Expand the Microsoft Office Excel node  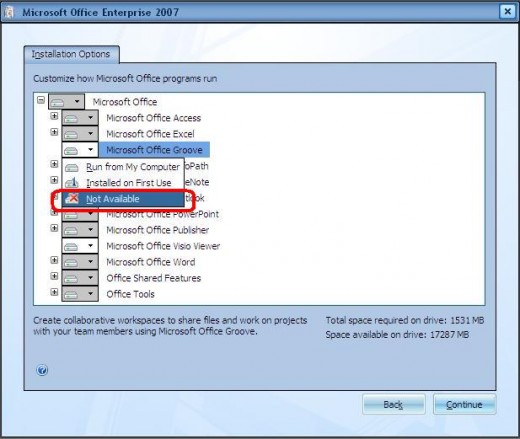click(54, 132)
